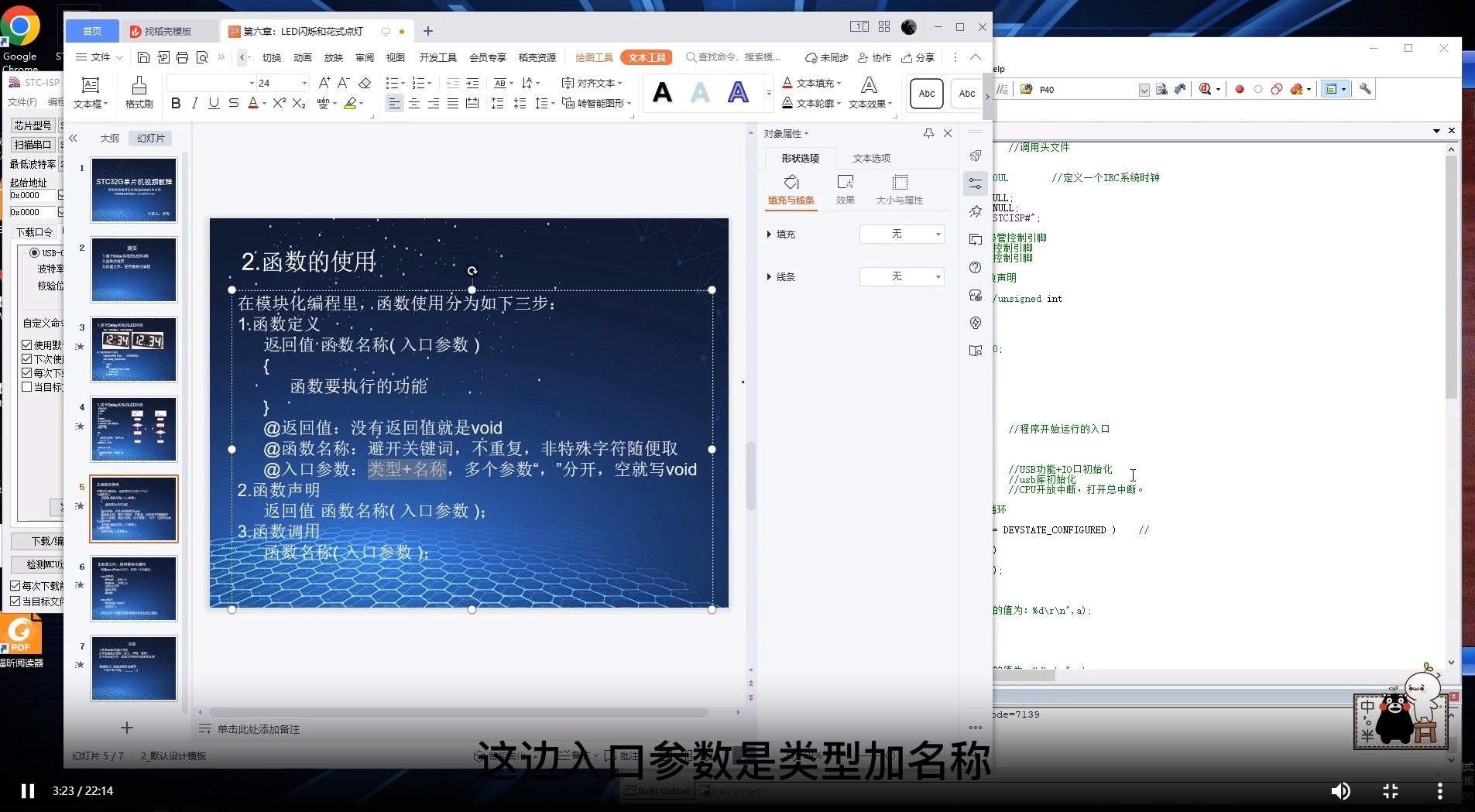Click 扫描串口 button in STC-ISP
Viewport: 1475px width, 812px height.
point(33,145)
